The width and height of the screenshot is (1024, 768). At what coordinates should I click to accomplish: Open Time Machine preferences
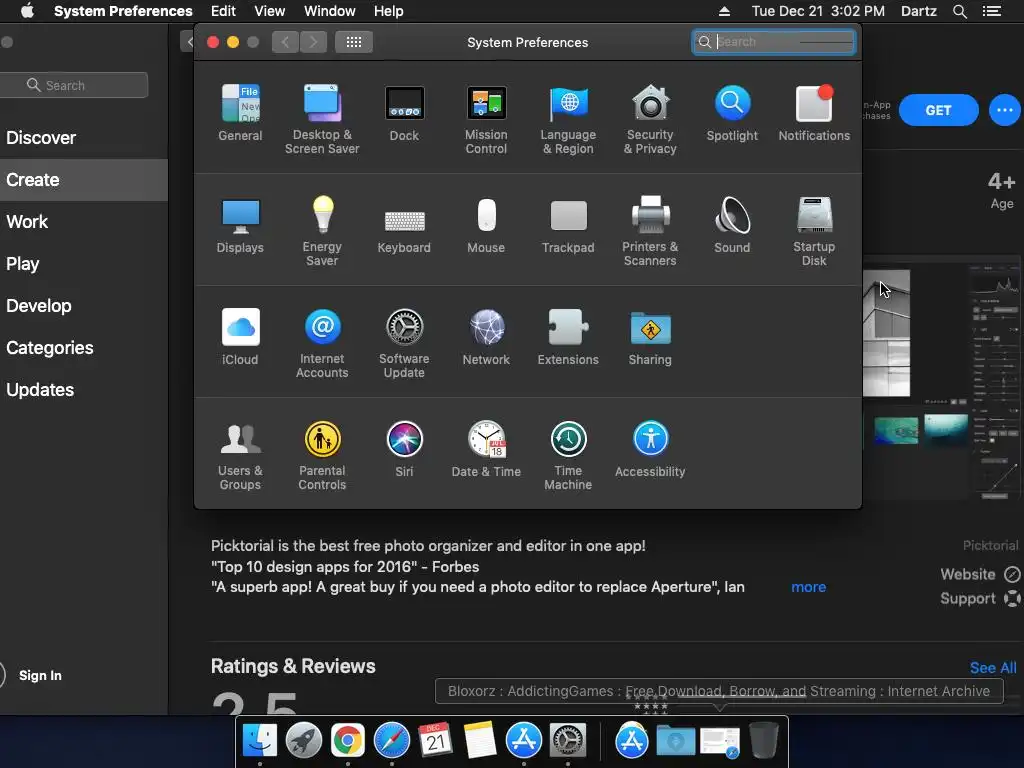pos(568,456)
